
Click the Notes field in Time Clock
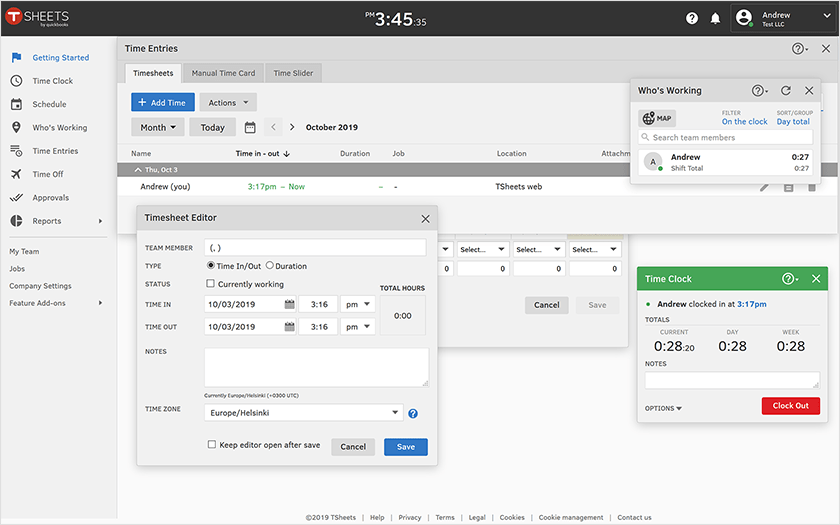(732, 380)
